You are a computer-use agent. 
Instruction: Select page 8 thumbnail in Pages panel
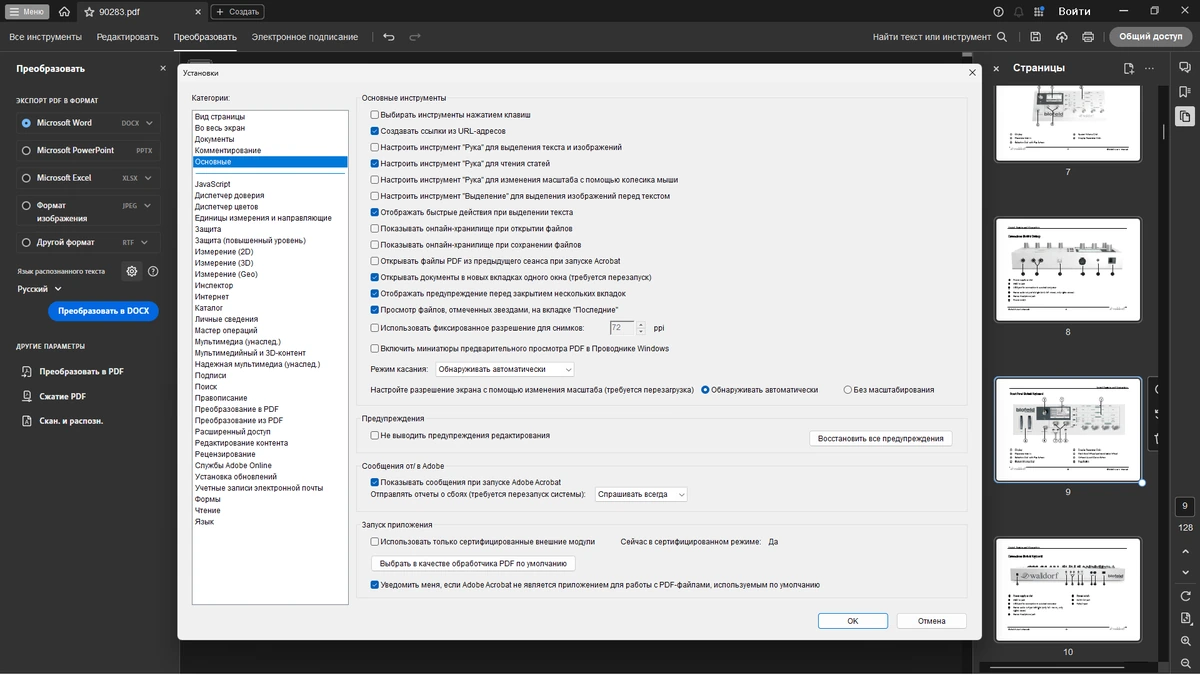pyautogui.click(x=1068, y=270)
